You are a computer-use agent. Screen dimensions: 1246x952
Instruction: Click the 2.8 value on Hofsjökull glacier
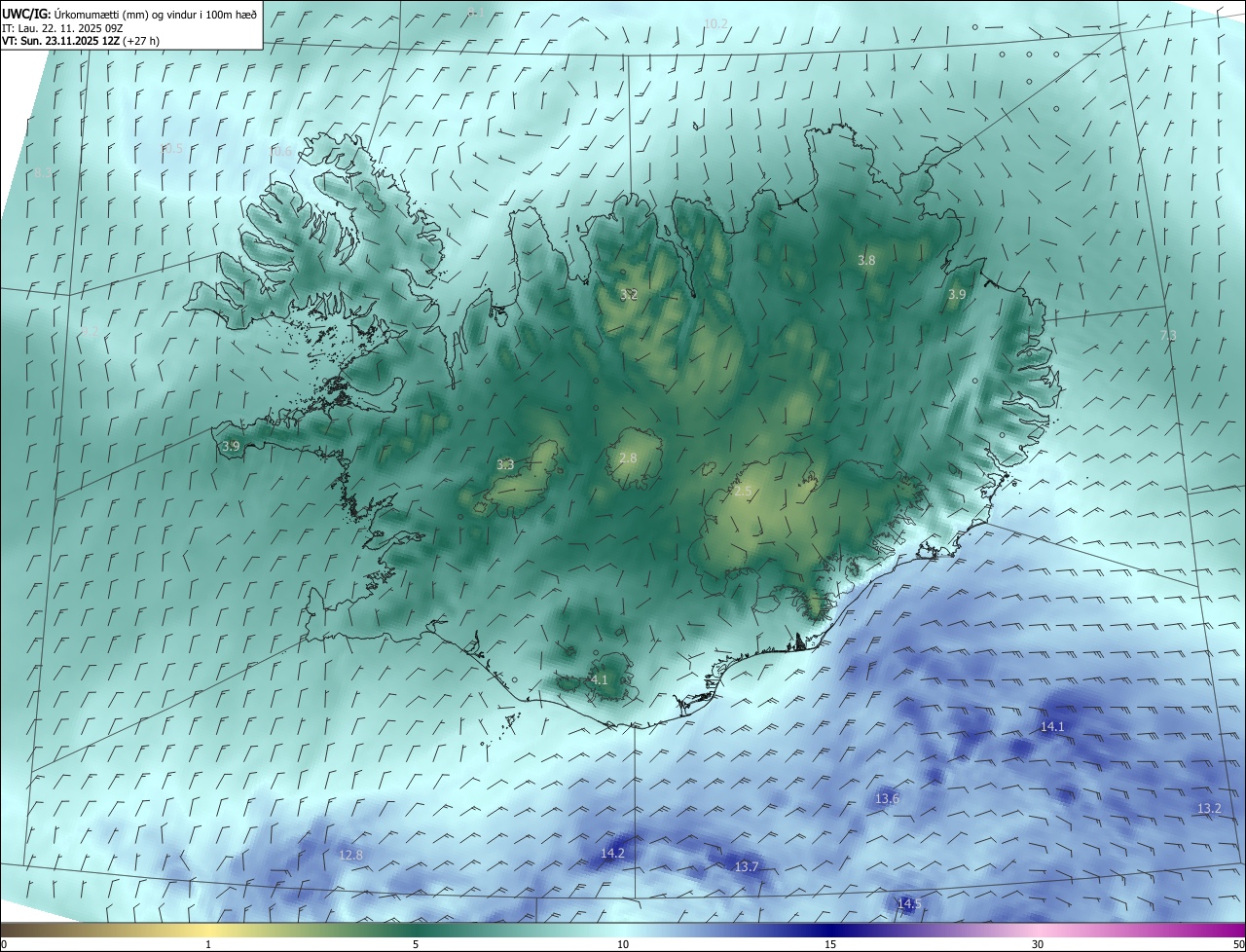click(x=628, y=458)
